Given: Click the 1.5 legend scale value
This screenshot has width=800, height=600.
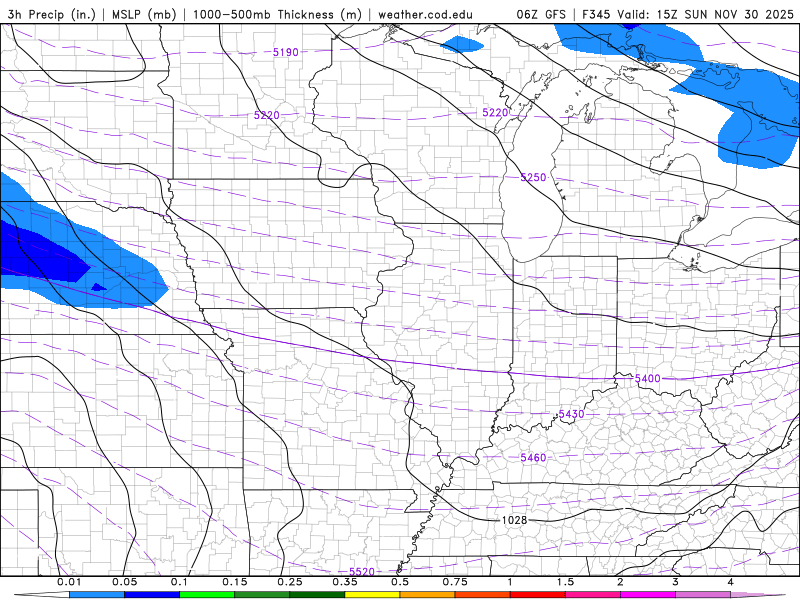Looking at the screenshot, I should point(565,582).
